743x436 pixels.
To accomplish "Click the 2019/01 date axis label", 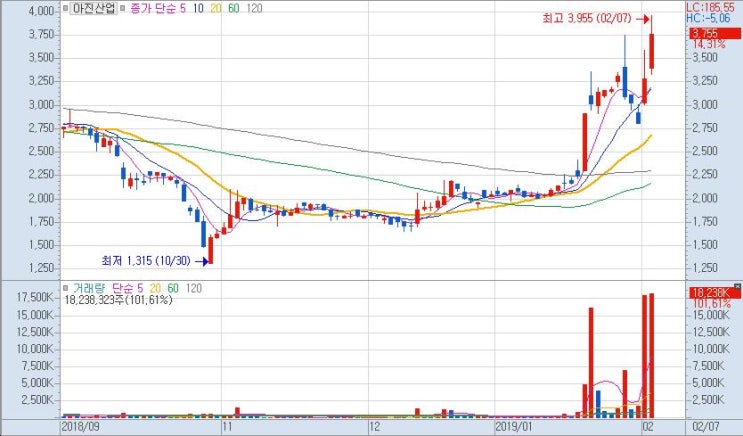I will pos(514,427).
